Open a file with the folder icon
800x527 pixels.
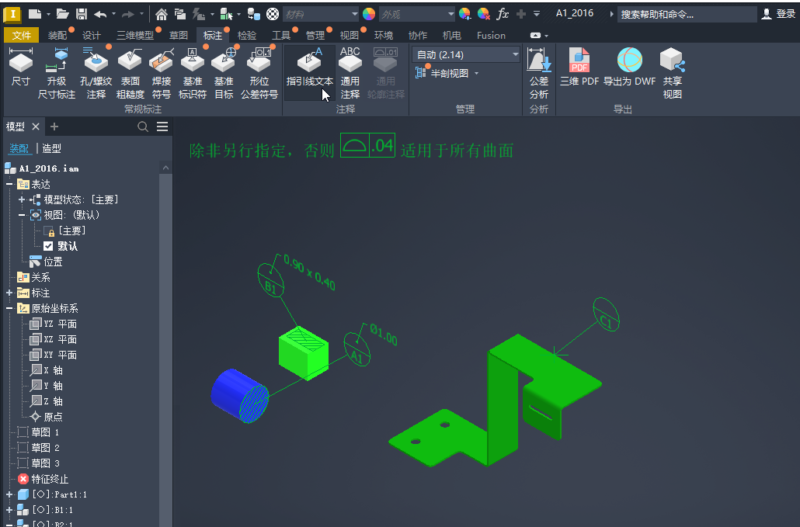tap(62, 14)
